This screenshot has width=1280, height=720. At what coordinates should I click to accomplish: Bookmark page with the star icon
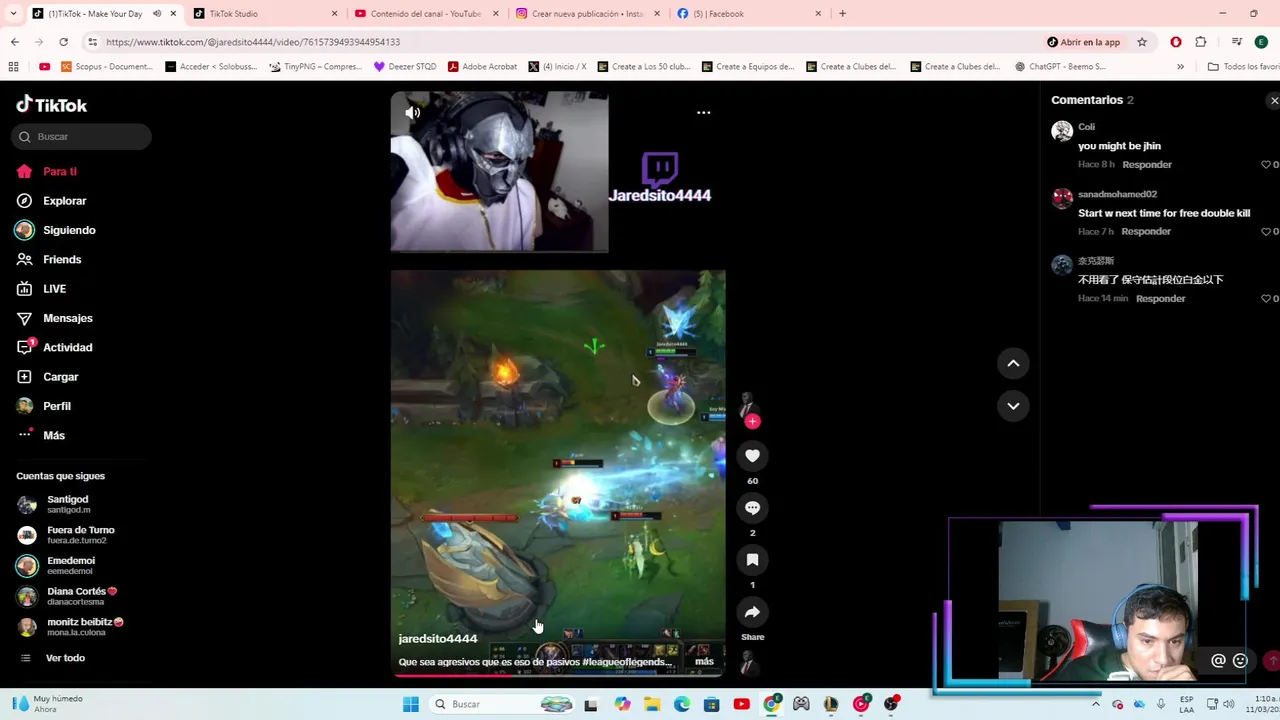point(1142,42)
